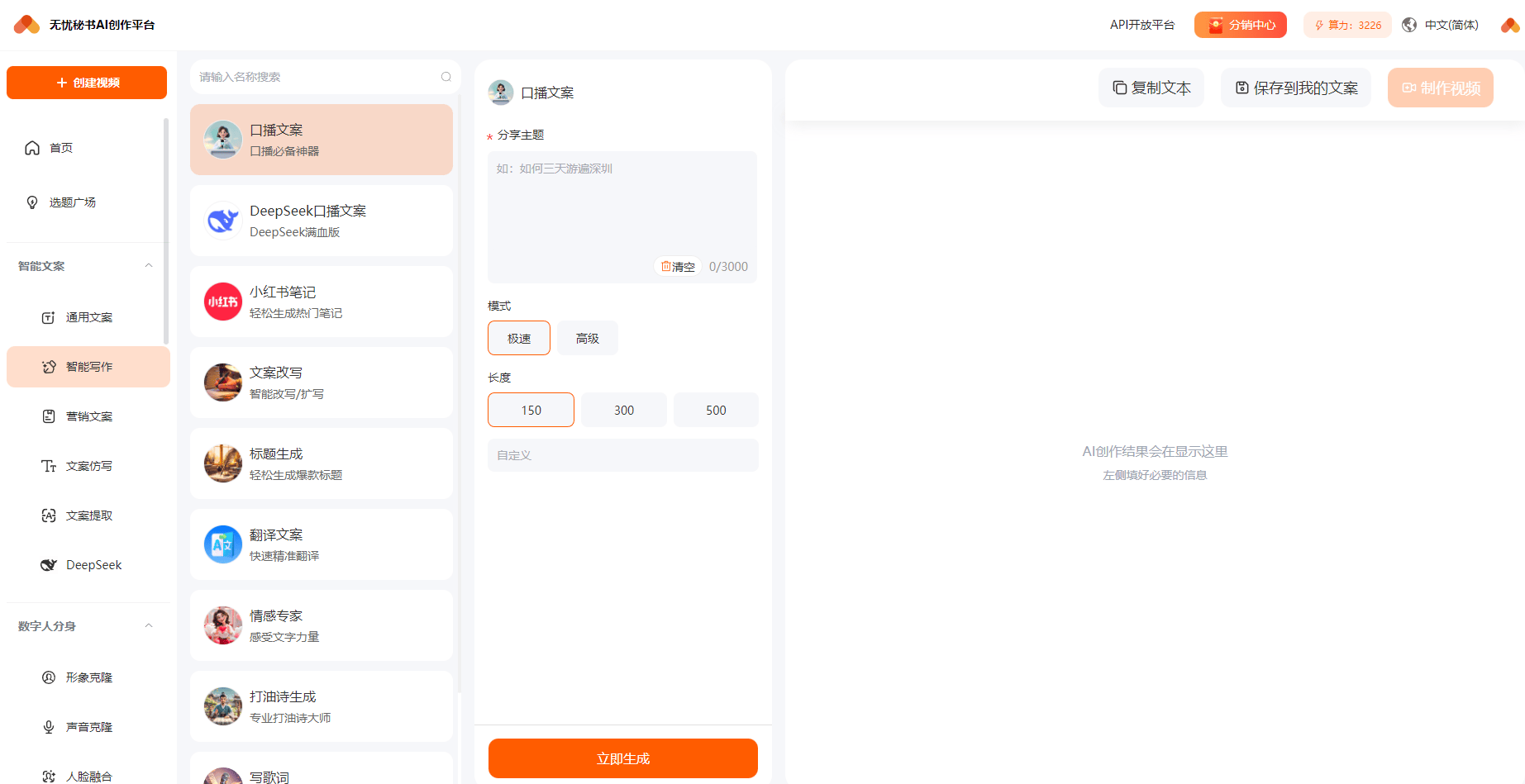Click 复制文本 button
Viewport: 1525px width, 784px height.
pyautogui.click(x=1151, y=88)
